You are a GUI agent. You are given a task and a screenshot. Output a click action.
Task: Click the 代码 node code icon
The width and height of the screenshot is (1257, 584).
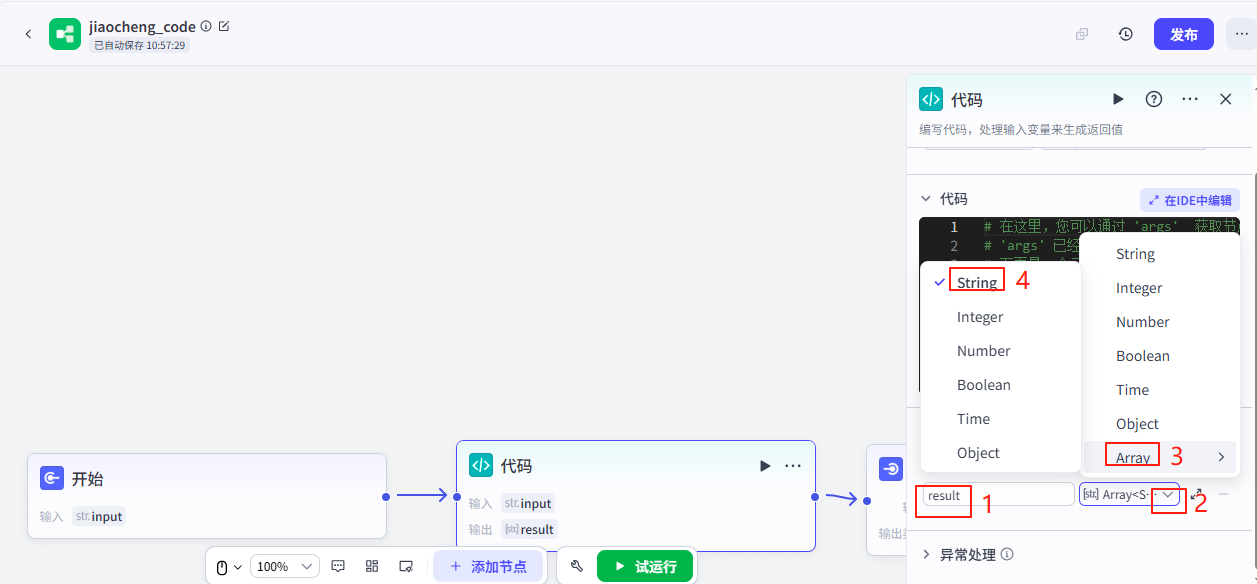click(x=481, y=465)
